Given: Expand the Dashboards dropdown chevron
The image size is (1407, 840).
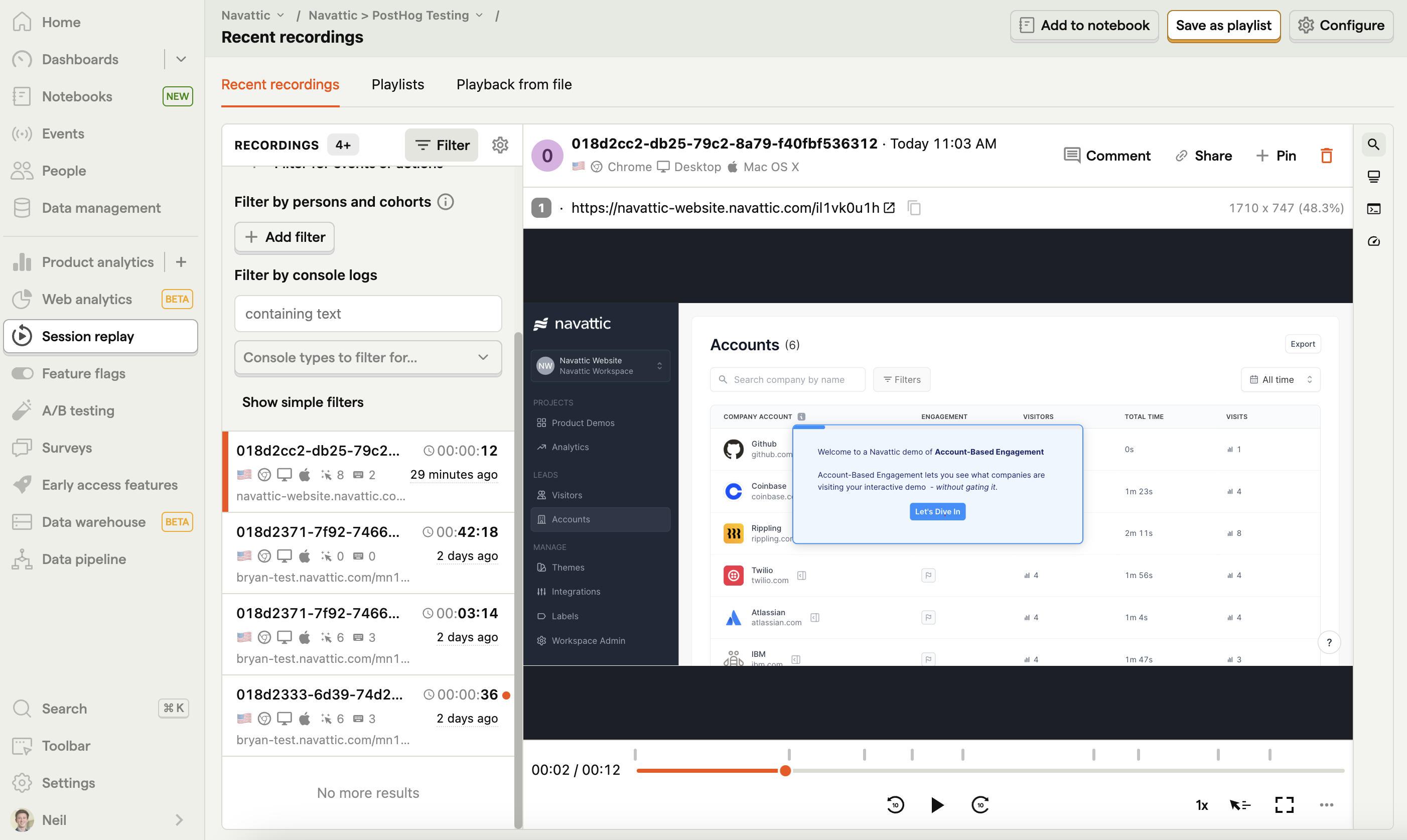Looking at the screenshot, I should tap(181, 59).
